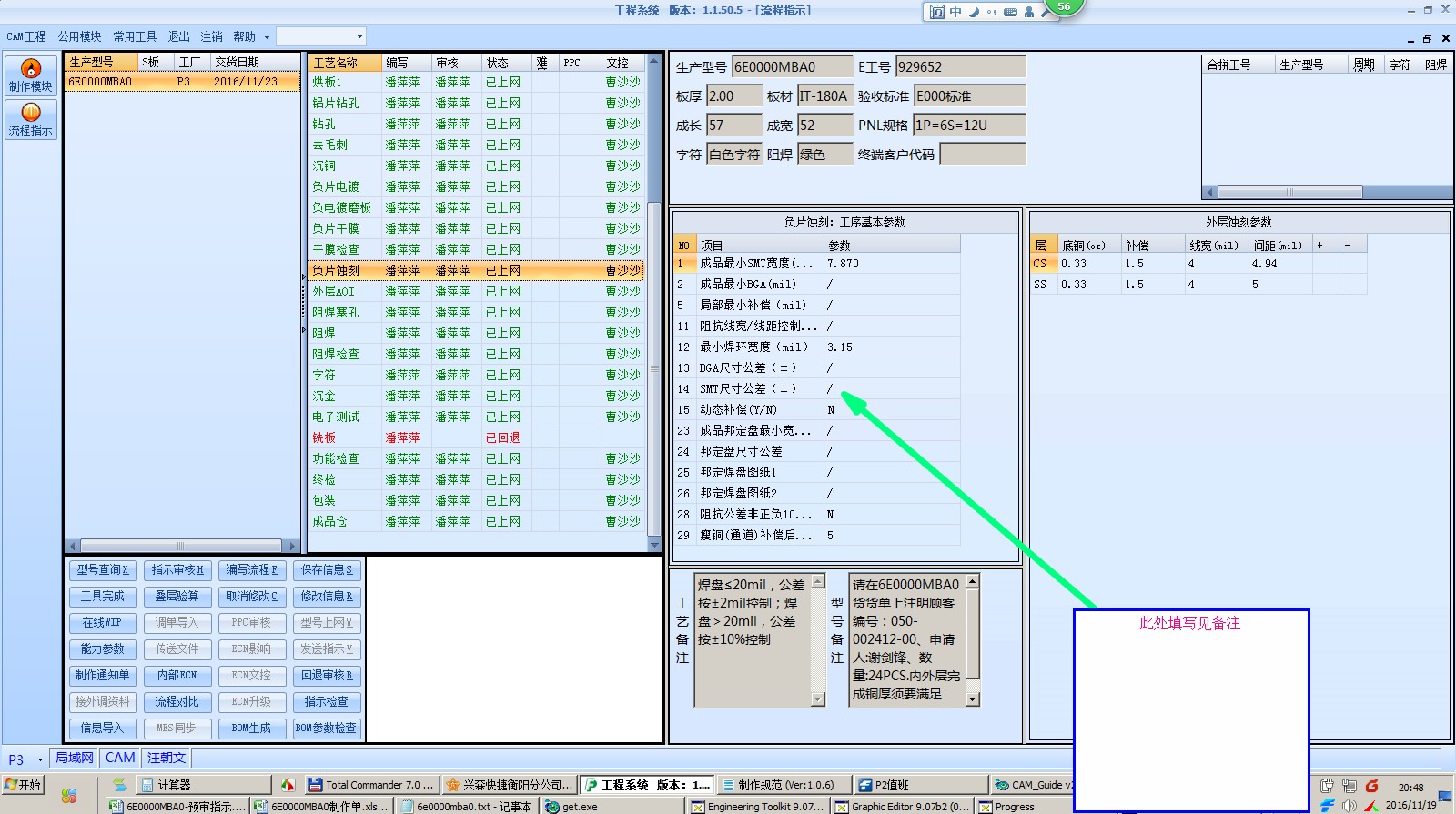Click the IME moon icon
The height and width of the screenshot is (814, 1456).
coord(974,12)
